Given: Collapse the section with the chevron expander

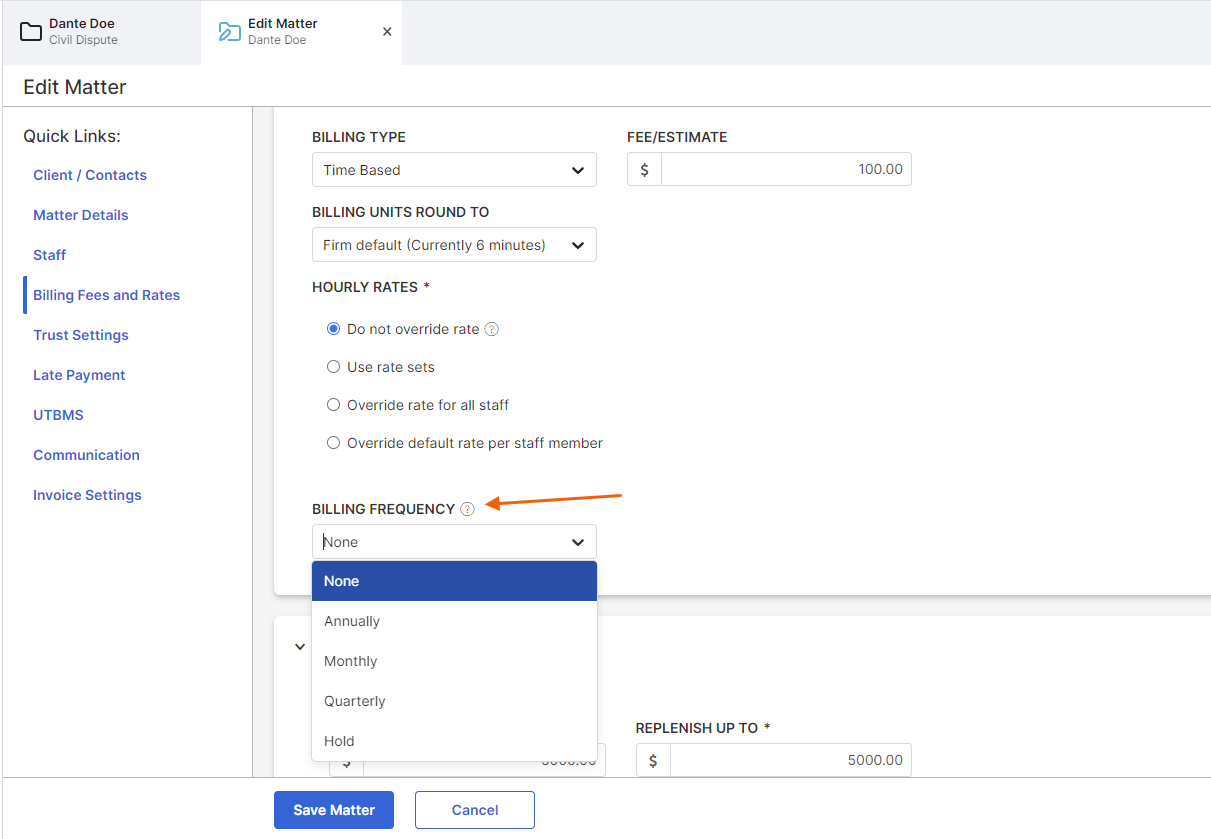Looking at the screenshot, I should click(x=299, y=647).
